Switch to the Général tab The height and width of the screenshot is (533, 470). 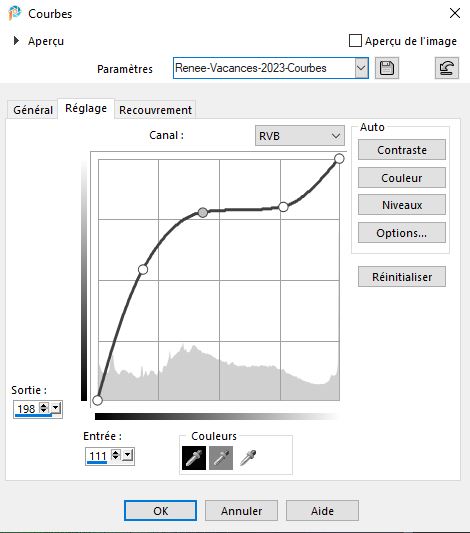coord(33,110)
